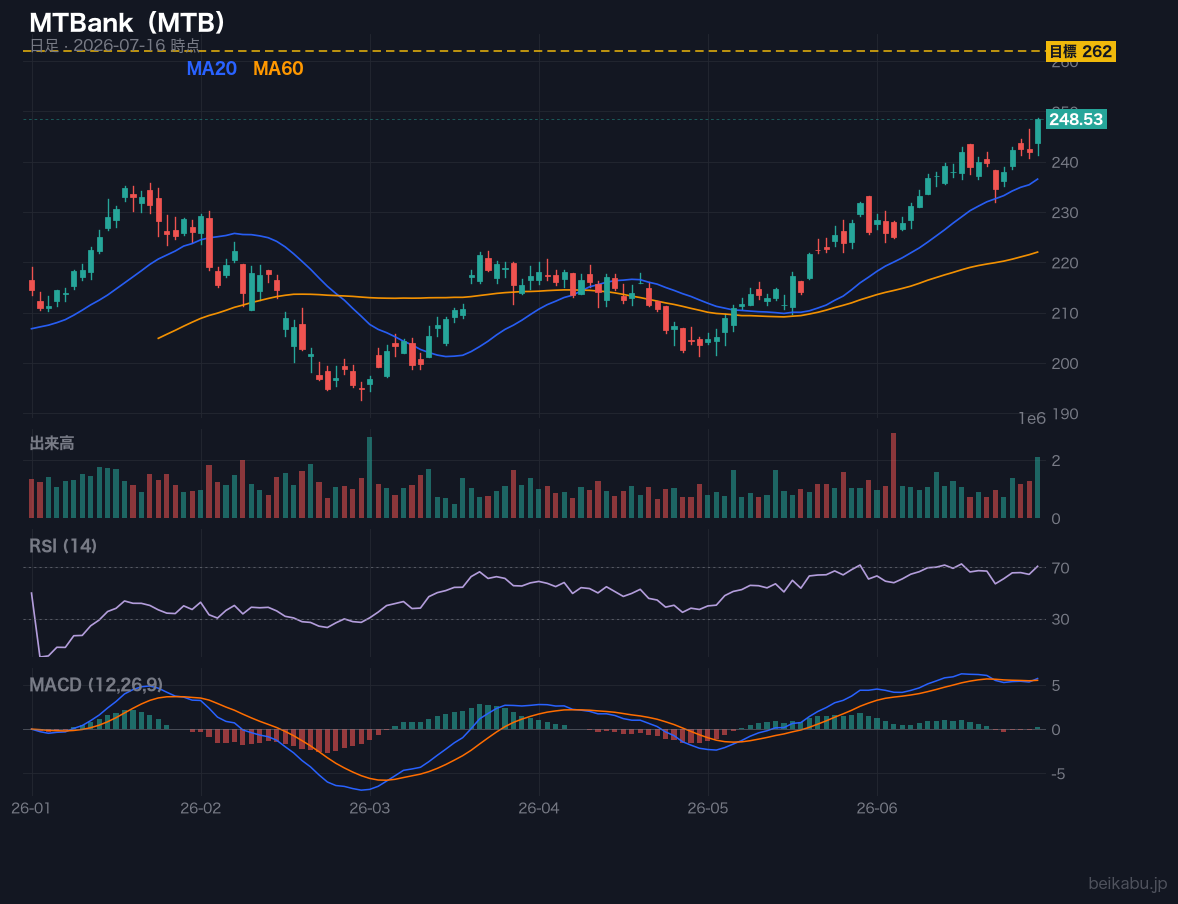Viewport: 1178px width, 904px height.
Task: Select the MA60 legend label
Action: pos(278,68)
